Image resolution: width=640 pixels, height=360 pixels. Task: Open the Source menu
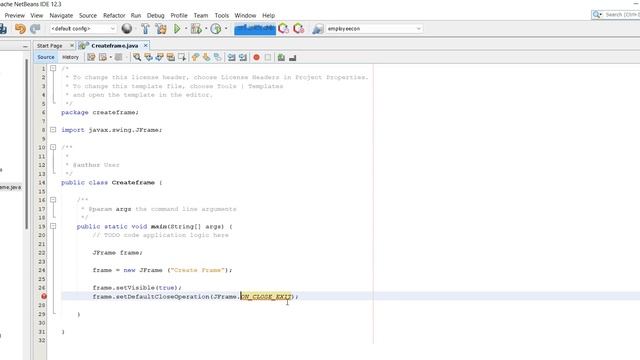tap(88, 16)
